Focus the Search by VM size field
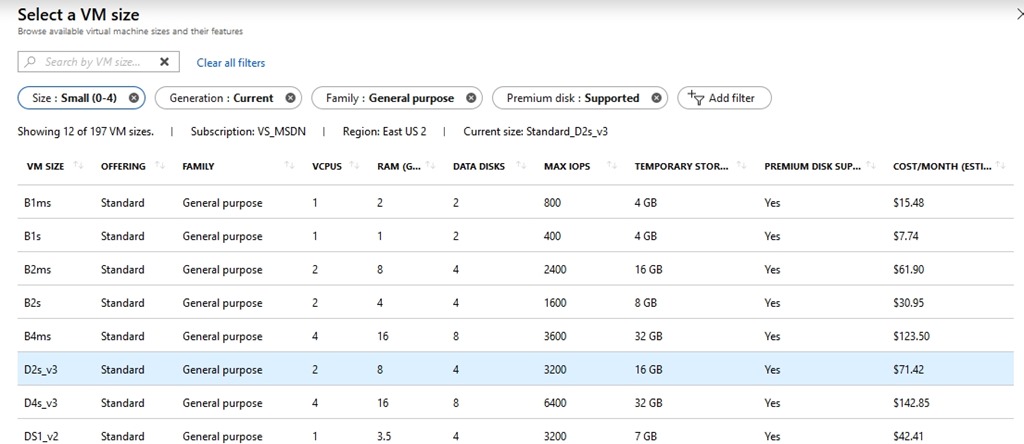This screenshot has height=444, width=1024. [92, 62]
